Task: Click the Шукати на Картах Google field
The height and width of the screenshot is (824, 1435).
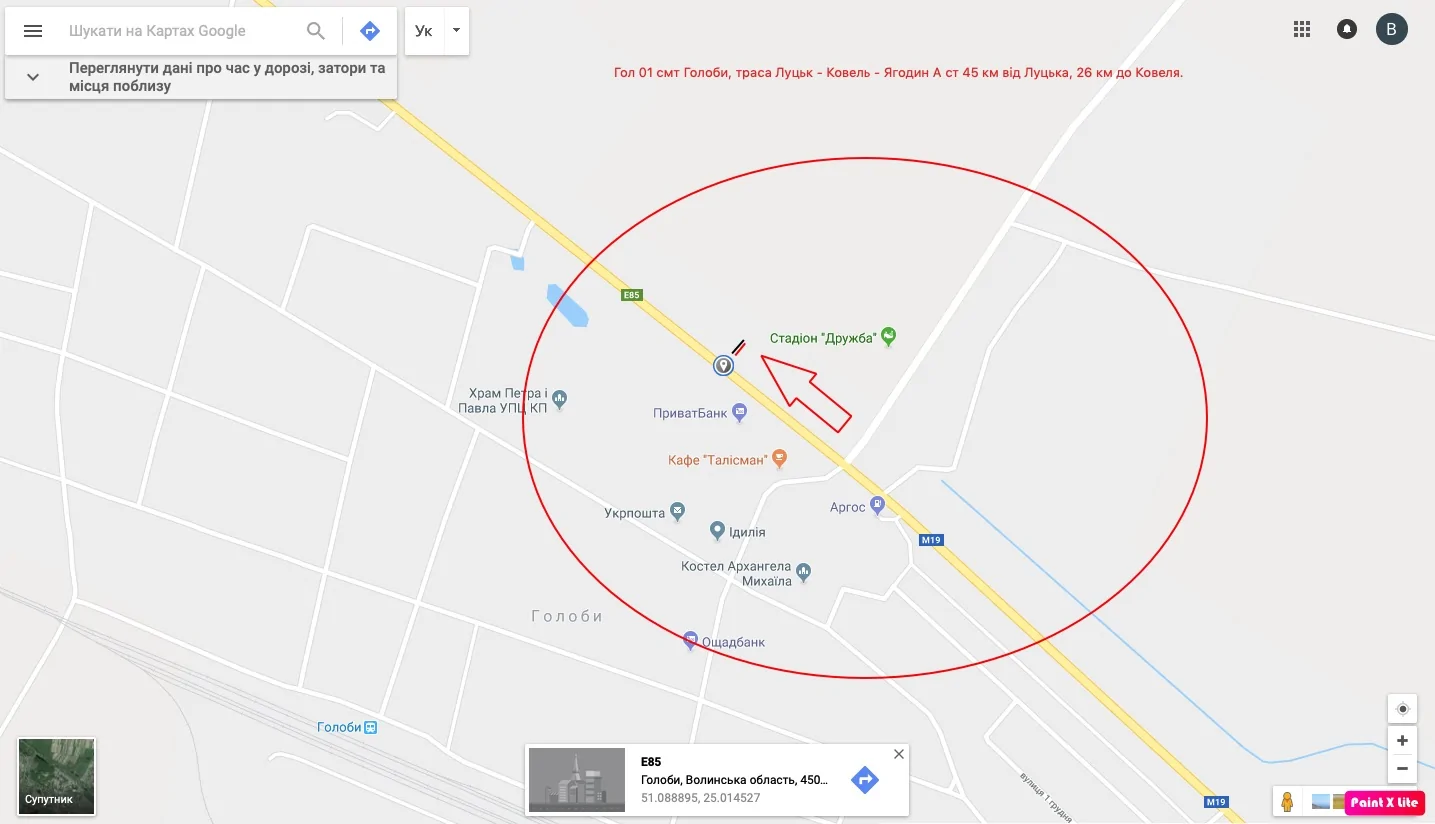Action: pyautogui.click(x=180, y=31)
